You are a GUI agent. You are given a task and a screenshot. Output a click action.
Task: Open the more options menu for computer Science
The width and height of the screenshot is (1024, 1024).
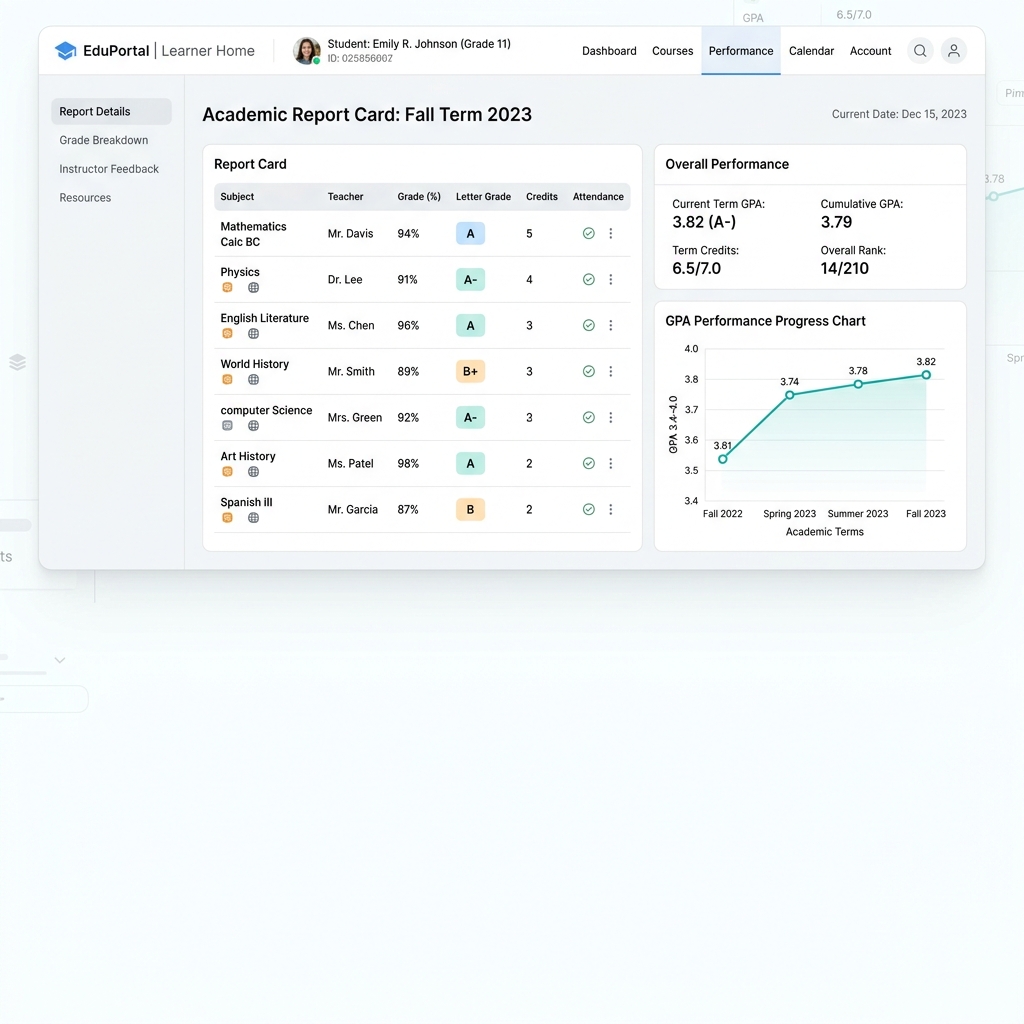pyautogui.click(x=611, y=417)
